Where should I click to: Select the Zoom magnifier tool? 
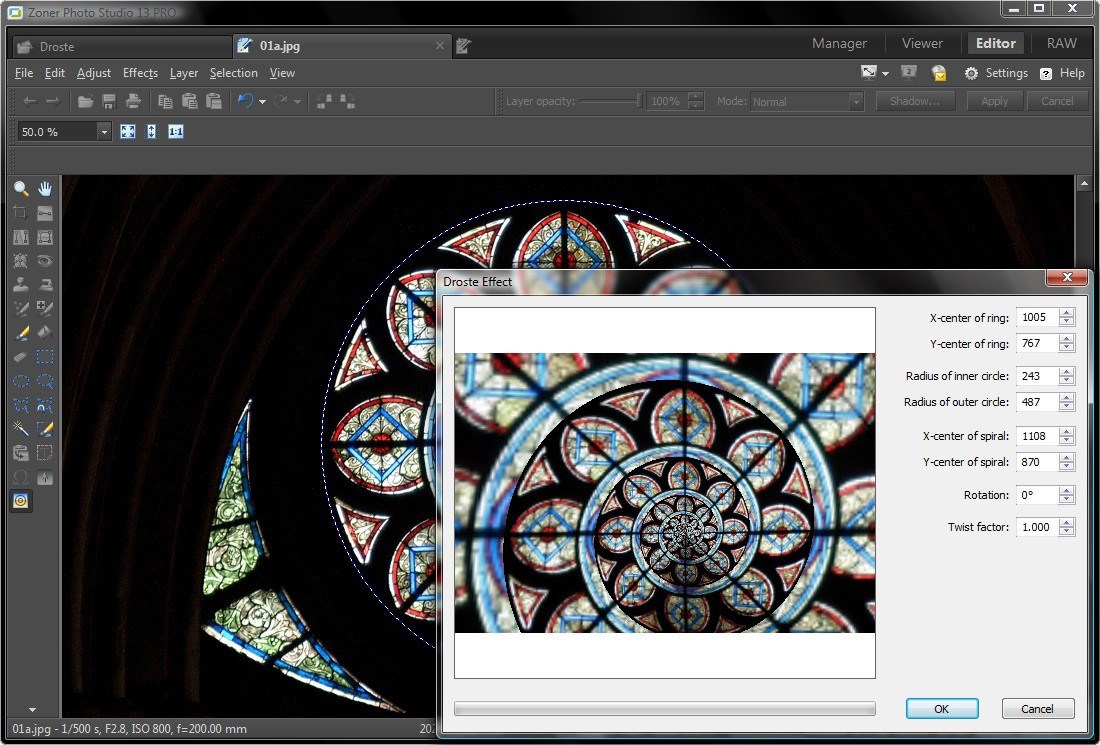point(20,188)
